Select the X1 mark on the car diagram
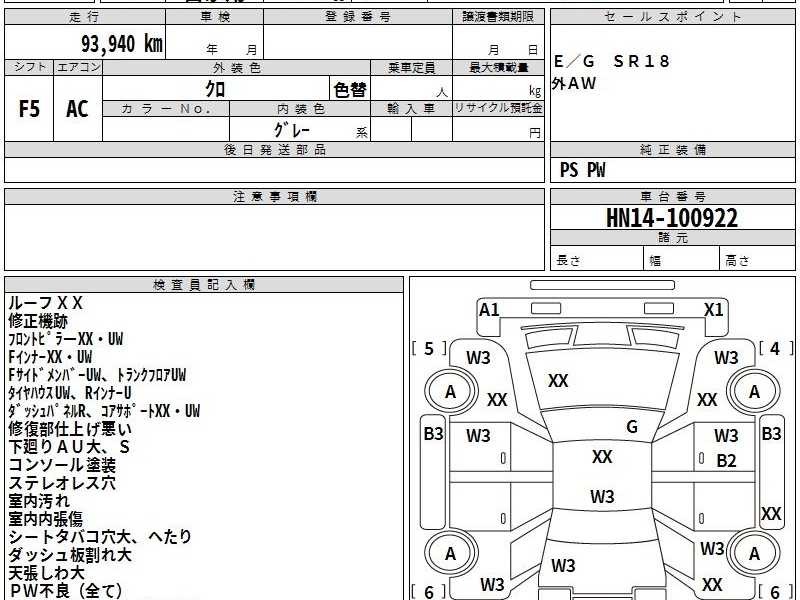The width and height of the screenshot is (800, 600). point(713,309)
